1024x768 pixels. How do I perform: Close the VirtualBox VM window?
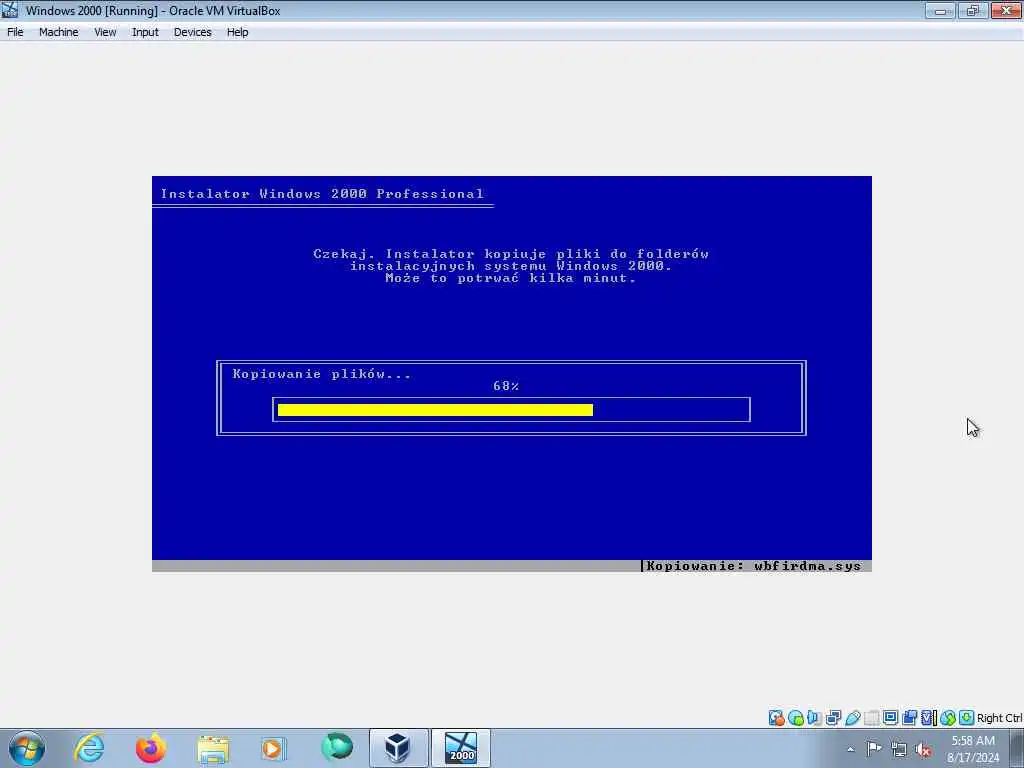click(1006, 10)
